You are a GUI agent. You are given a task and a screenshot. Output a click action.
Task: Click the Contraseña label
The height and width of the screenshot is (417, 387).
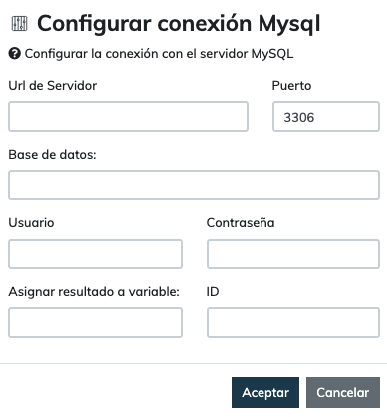coord(240,223)
